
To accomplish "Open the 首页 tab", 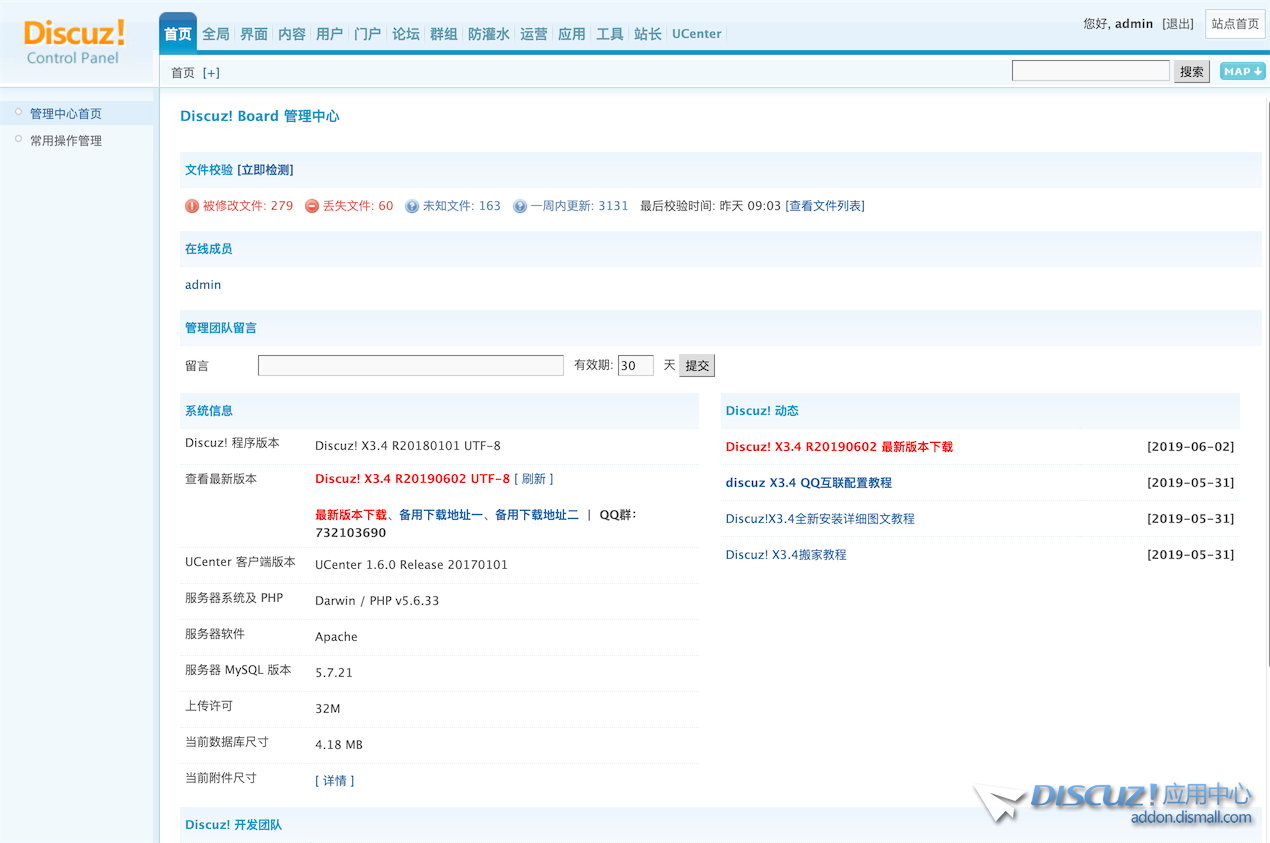I will pos(178,34).
